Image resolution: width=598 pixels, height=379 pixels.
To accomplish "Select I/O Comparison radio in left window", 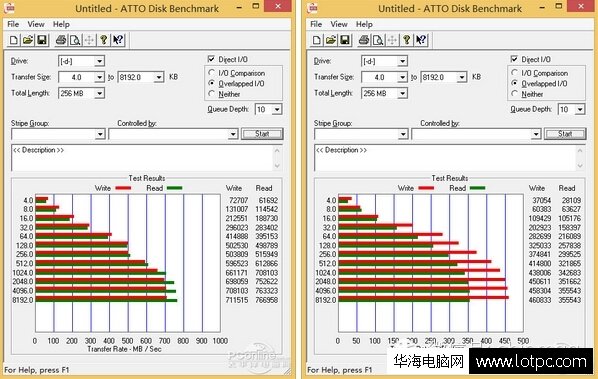I will click(x=212, y=72).
